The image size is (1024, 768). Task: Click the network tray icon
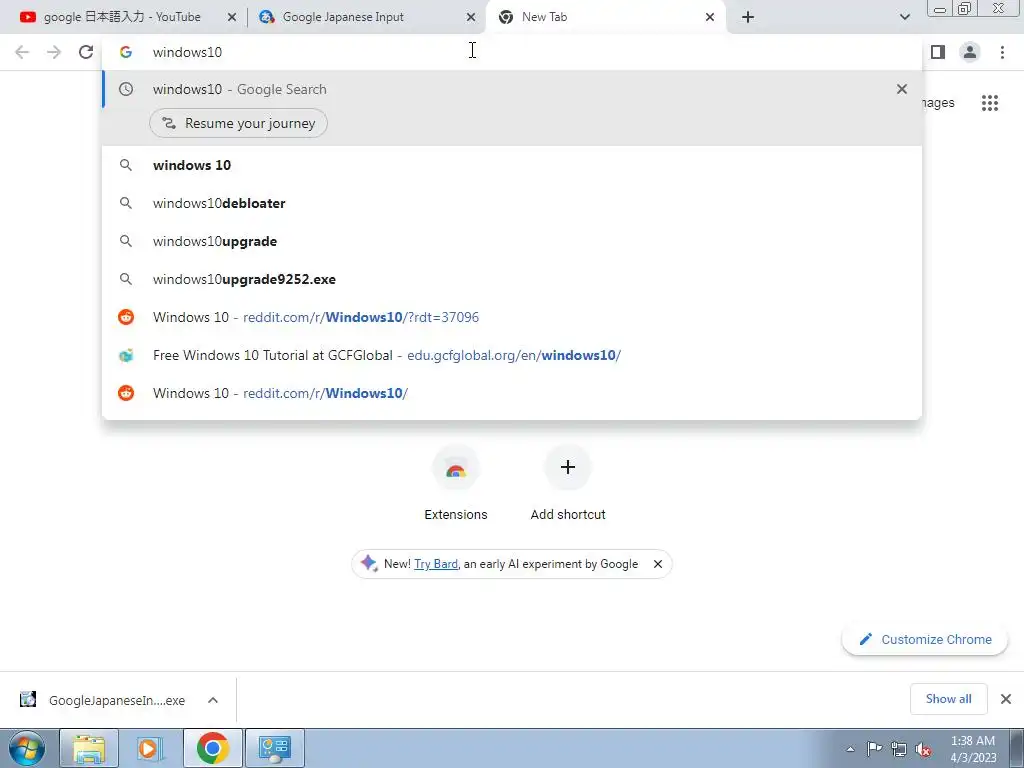coord(899,749)
